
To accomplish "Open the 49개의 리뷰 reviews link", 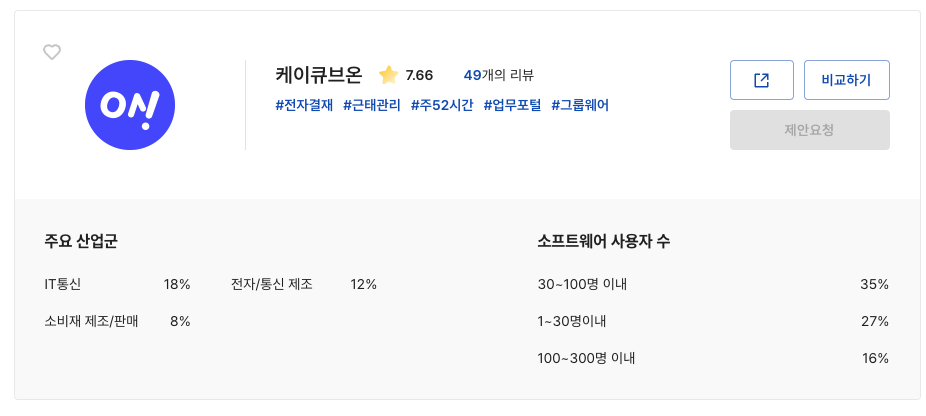I will pos(499,75).
